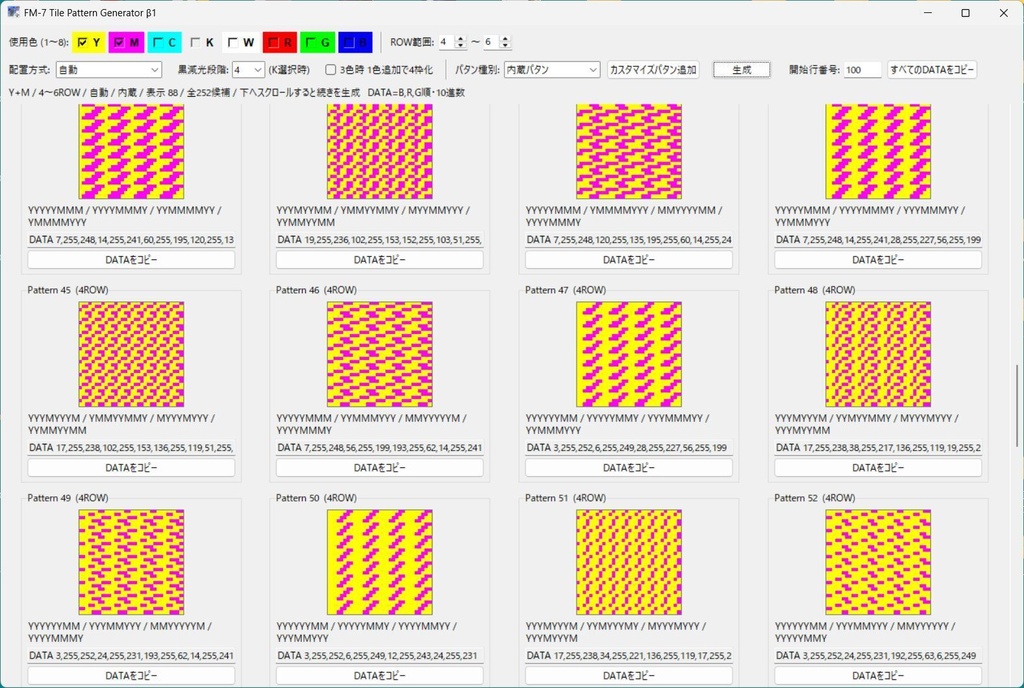Select the Pattern 45 tile preview

(x=131, y=354)
